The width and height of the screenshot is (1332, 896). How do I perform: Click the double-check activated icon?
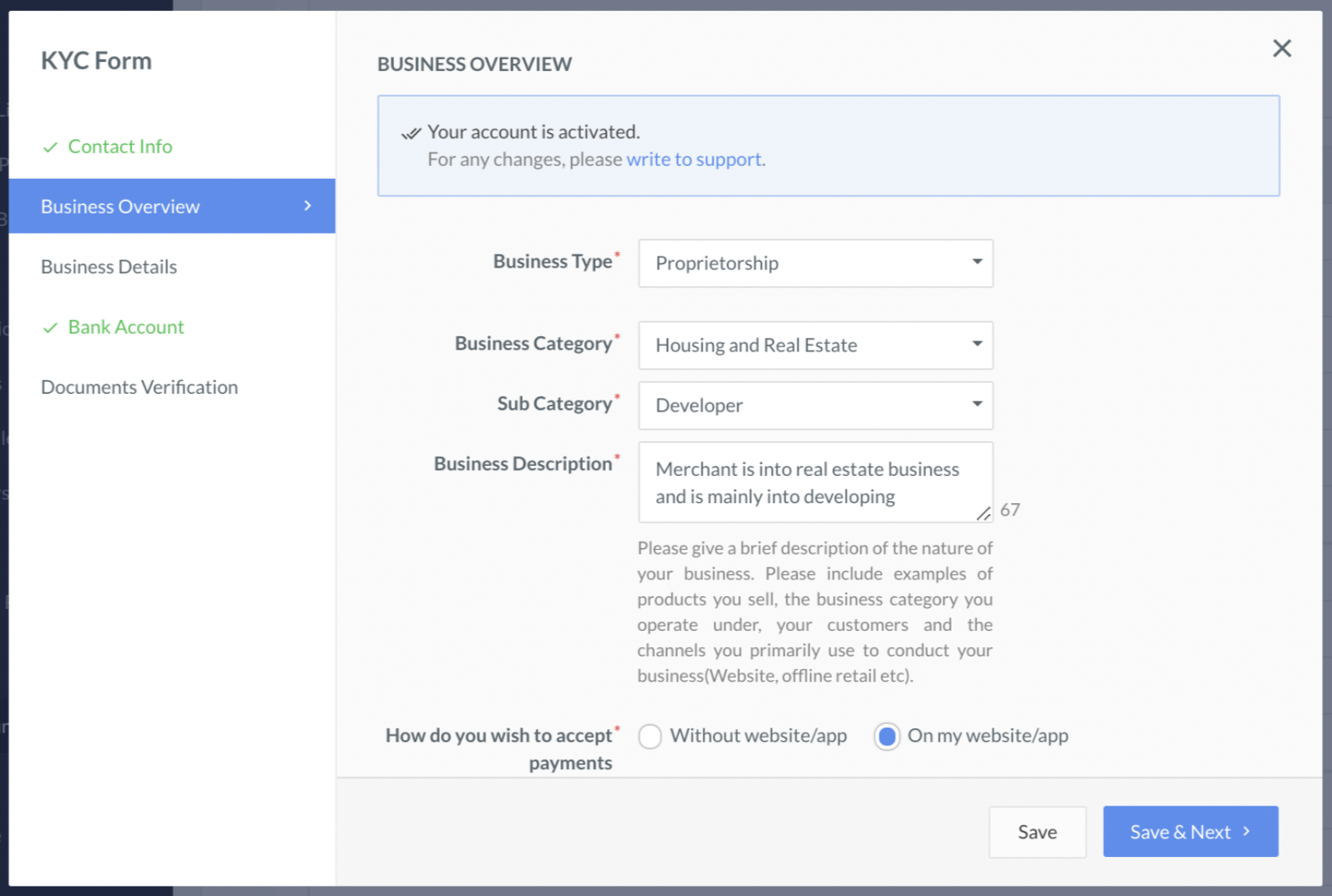tap(411, 133)
